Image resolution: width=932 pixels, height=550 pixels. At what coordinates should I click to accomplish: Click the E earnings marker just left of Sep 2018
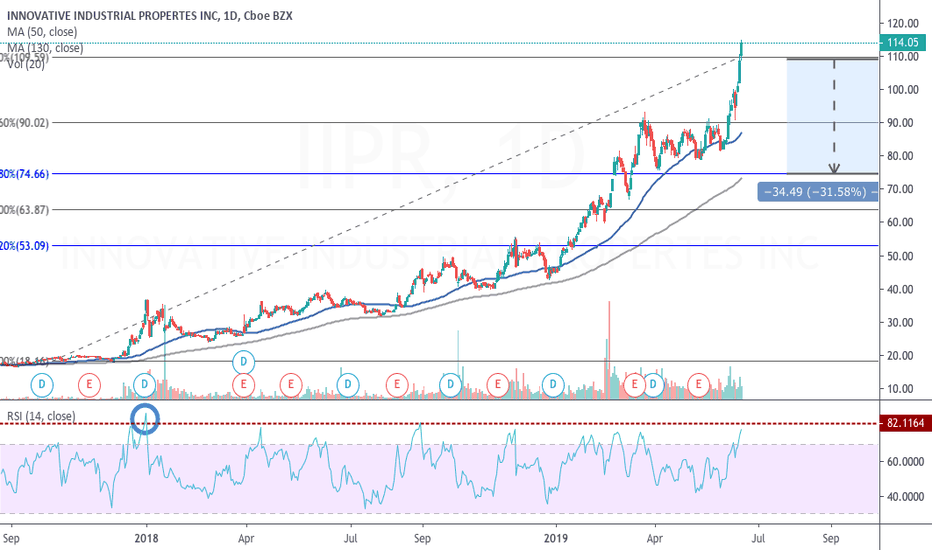pos(396,385)
